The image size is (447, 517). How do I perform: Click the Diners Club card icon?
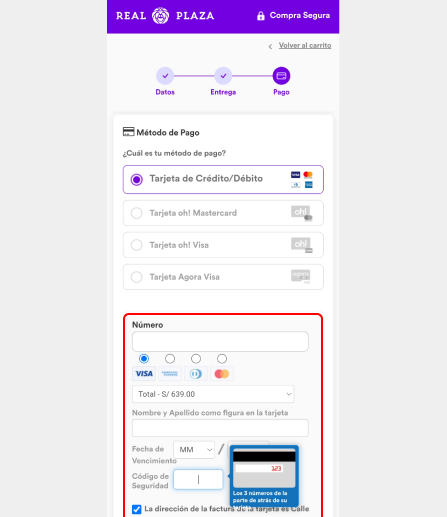point(196,374)
